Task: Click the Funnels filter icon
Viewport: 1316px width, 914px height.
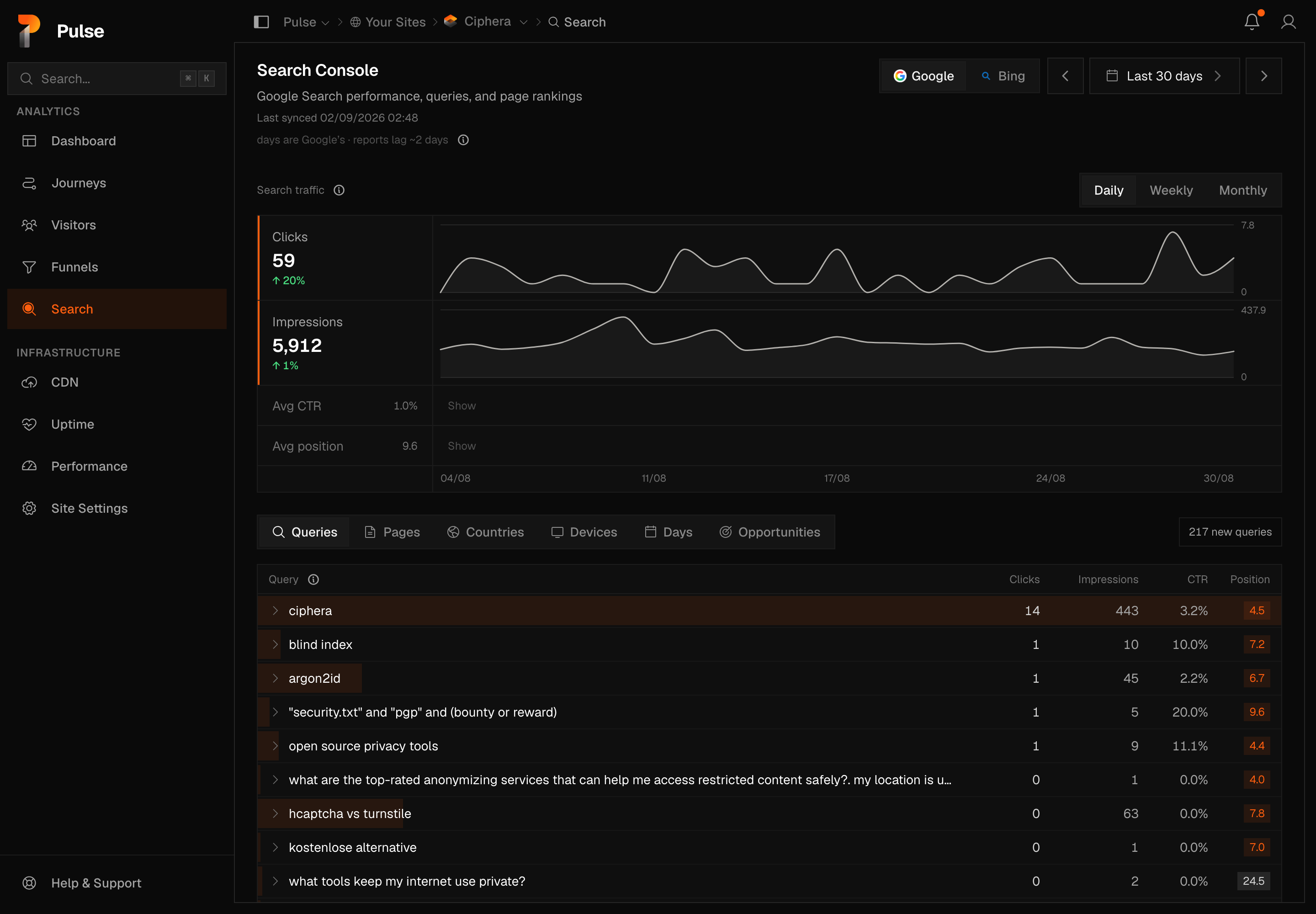Action: [x=29, y=267]
